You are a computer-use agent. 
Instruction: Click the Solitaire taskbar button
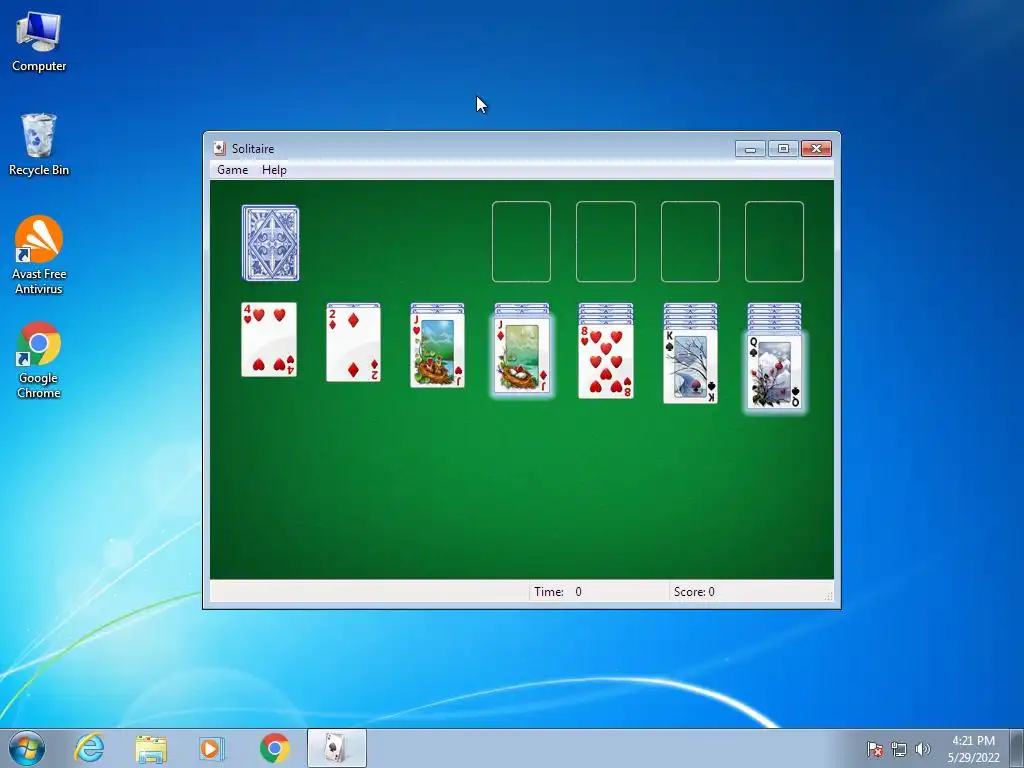pos(336,748)
